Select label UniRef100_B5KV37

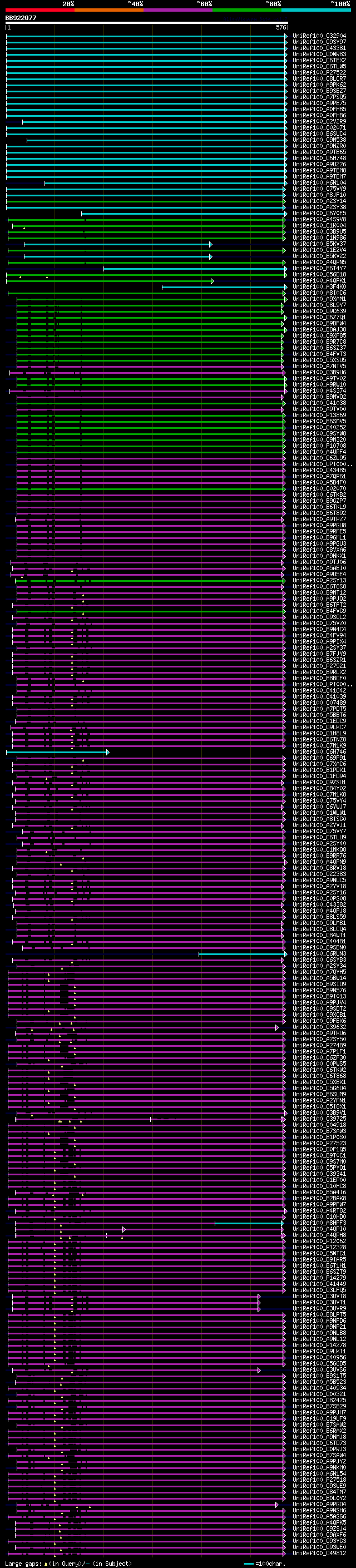pos(319,244)
